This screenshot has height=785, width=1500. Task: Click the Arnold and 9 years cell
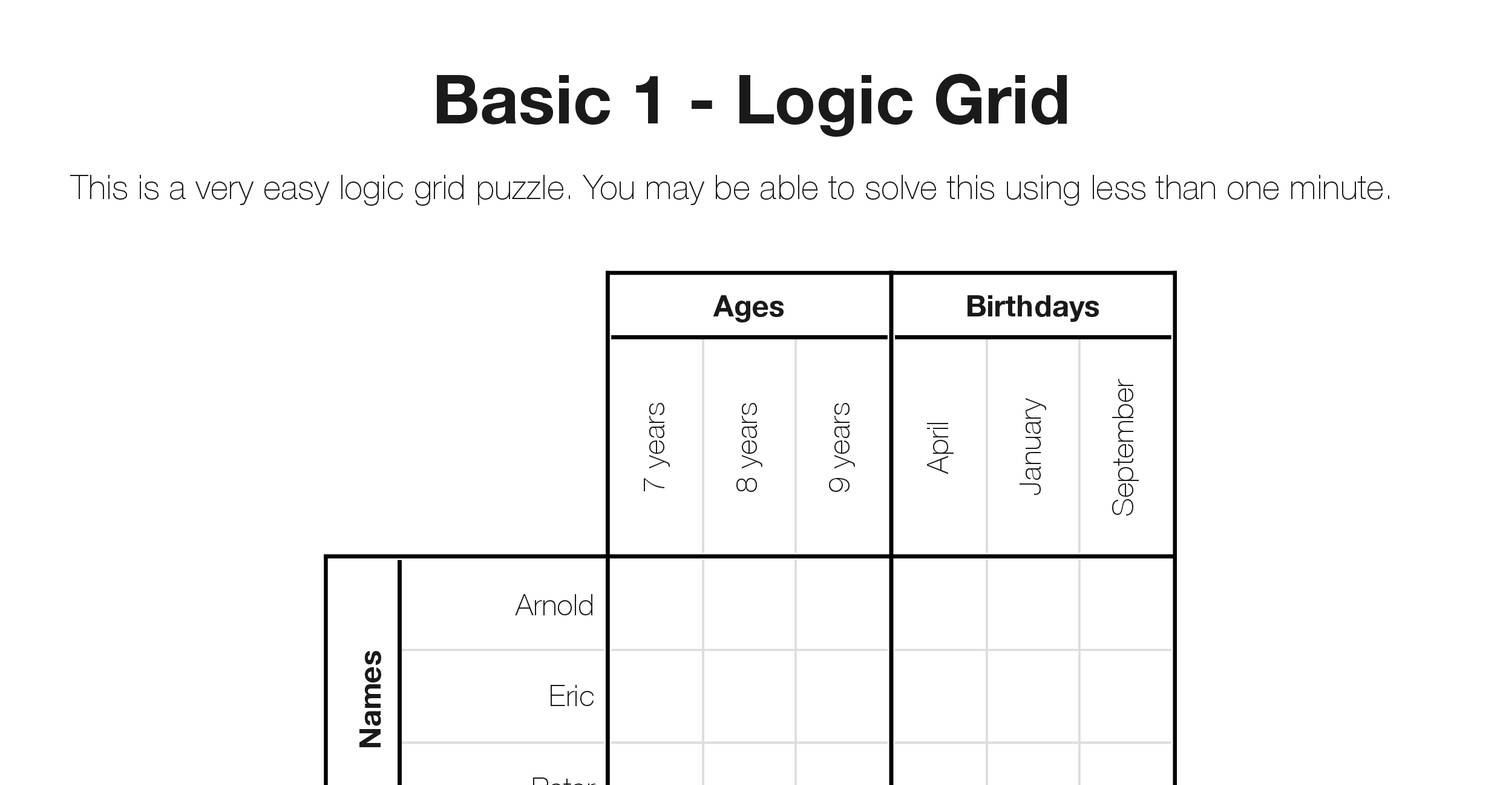tap(842, 604)
